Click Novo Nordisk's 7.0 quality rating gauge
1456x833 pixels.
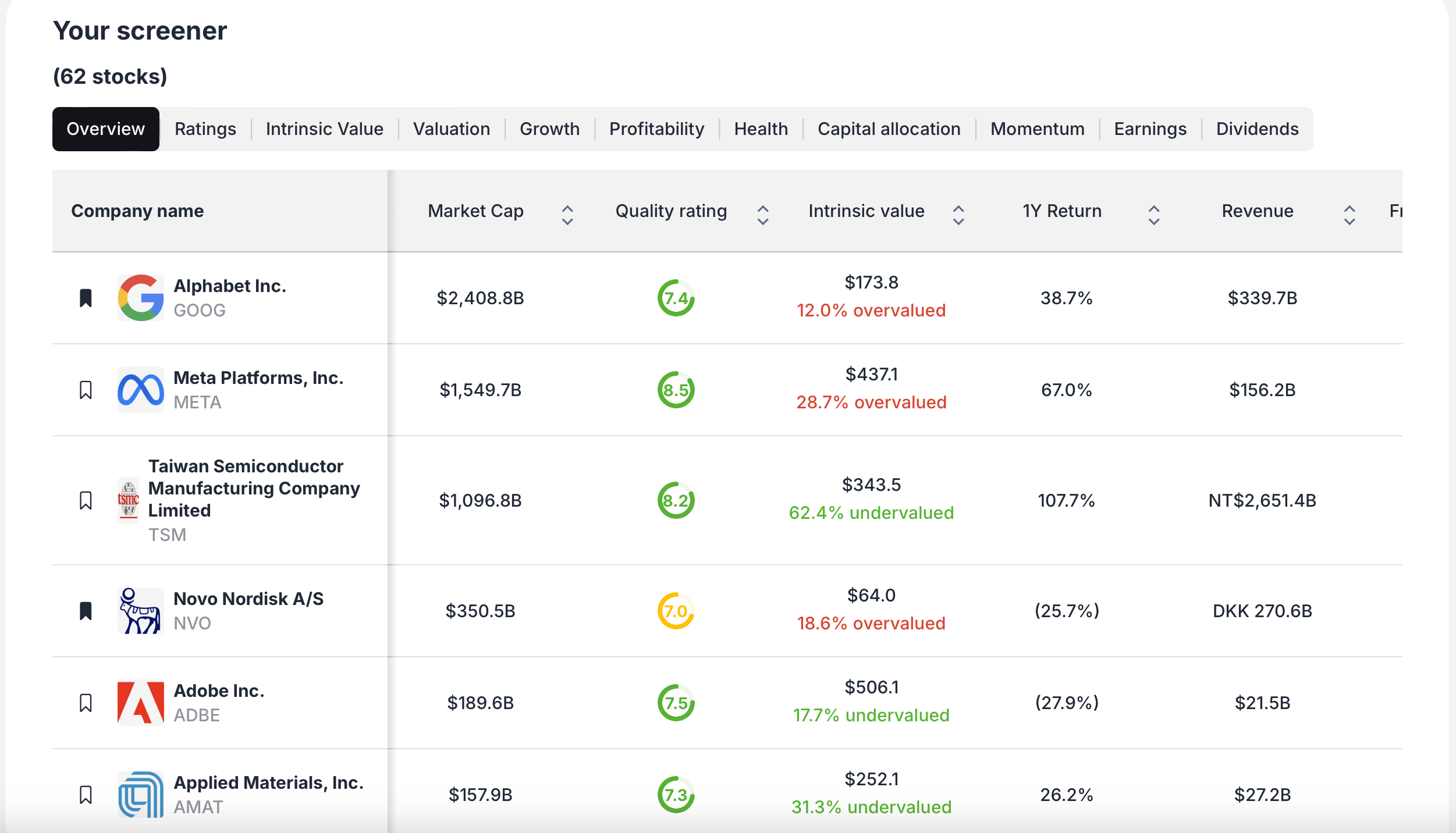(x=676, y=610)
